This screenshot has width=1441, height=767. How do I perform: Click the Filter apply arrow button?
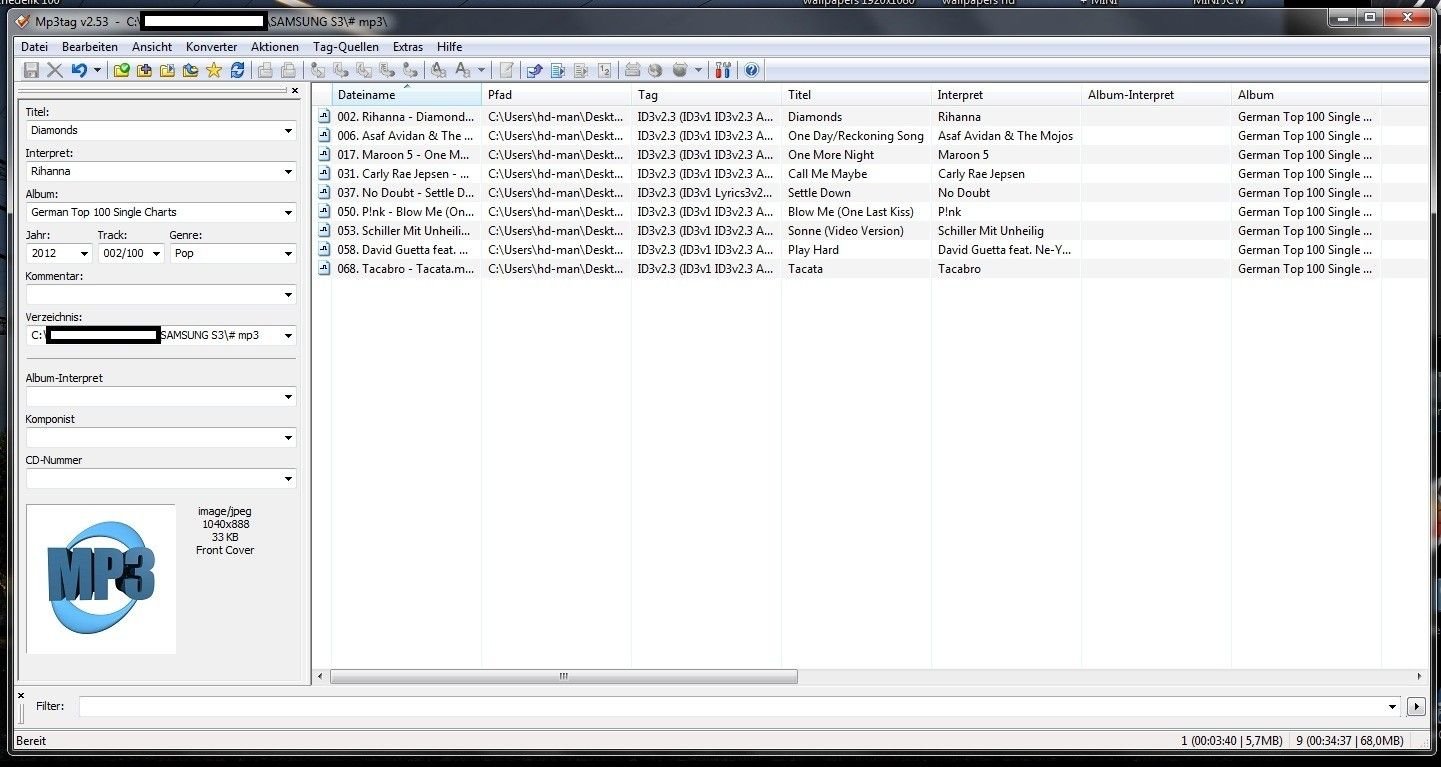click(x=1415, y=707)
